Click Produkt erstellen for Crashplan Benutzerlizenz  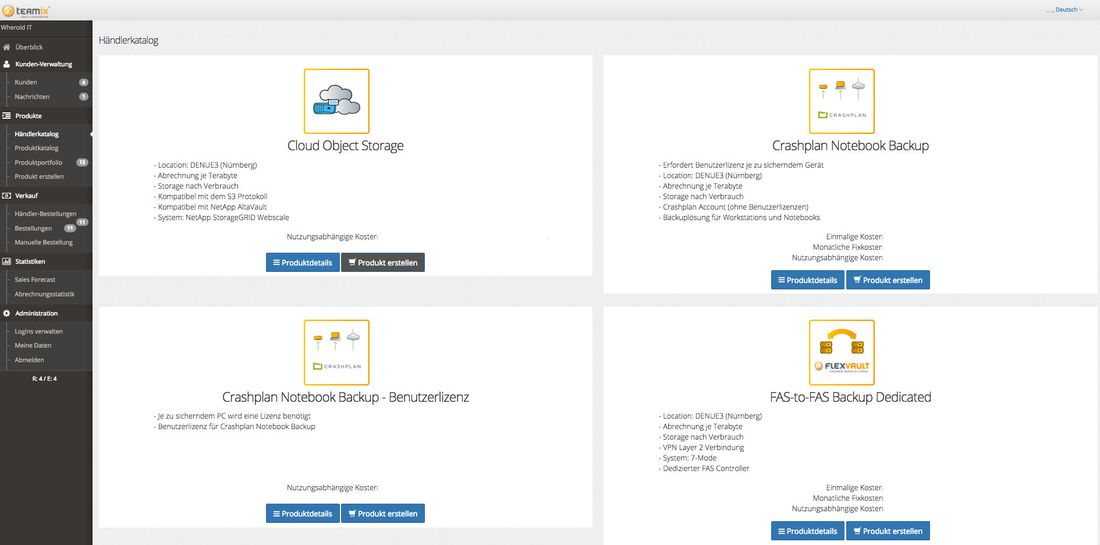pyautogui.click(x=383, y=513)
